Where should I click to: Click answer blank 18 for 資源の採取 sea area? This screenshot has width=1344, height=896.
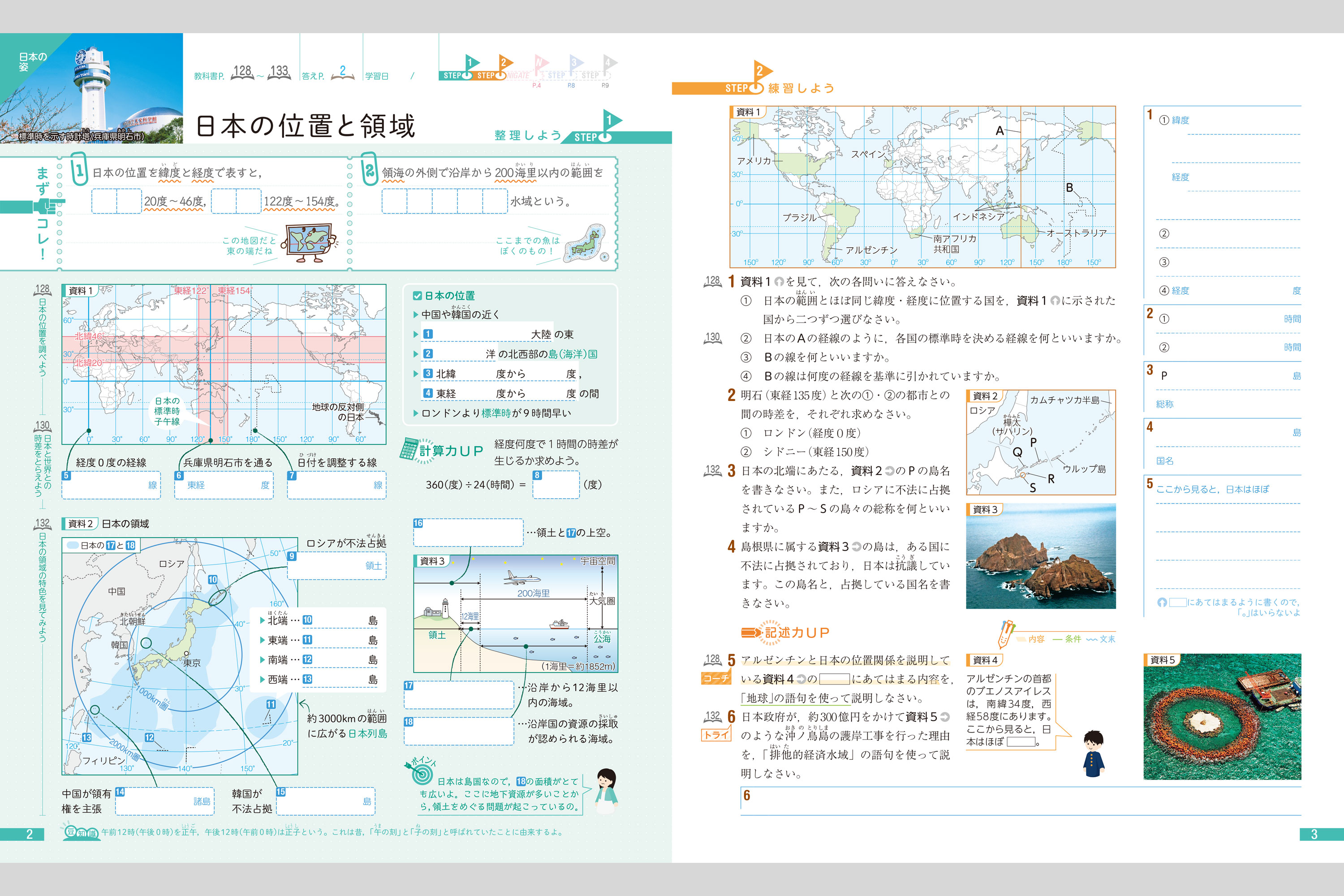pos(459,731)
